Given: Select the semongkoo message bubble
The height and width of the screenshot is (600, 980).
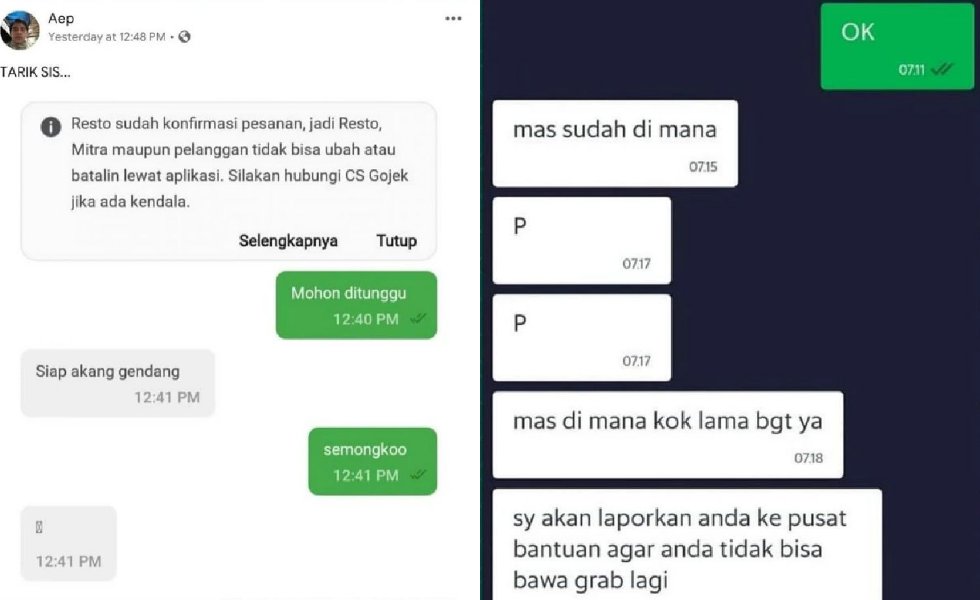Looking at the screenshot, I should [372, 461].
